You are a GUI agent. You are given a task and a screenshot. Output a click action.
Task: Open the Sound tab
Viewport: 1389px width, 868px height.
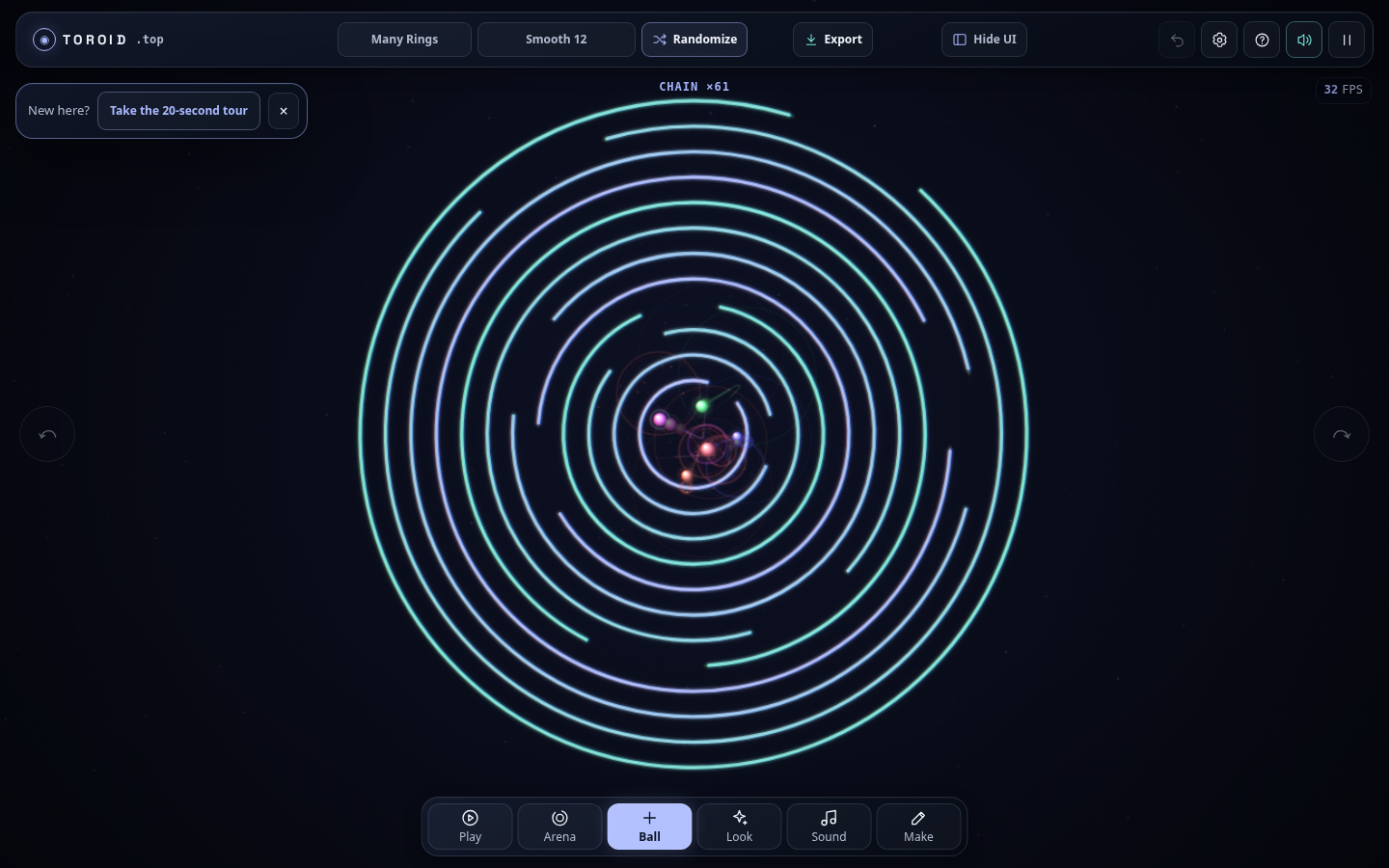[829, 827]
